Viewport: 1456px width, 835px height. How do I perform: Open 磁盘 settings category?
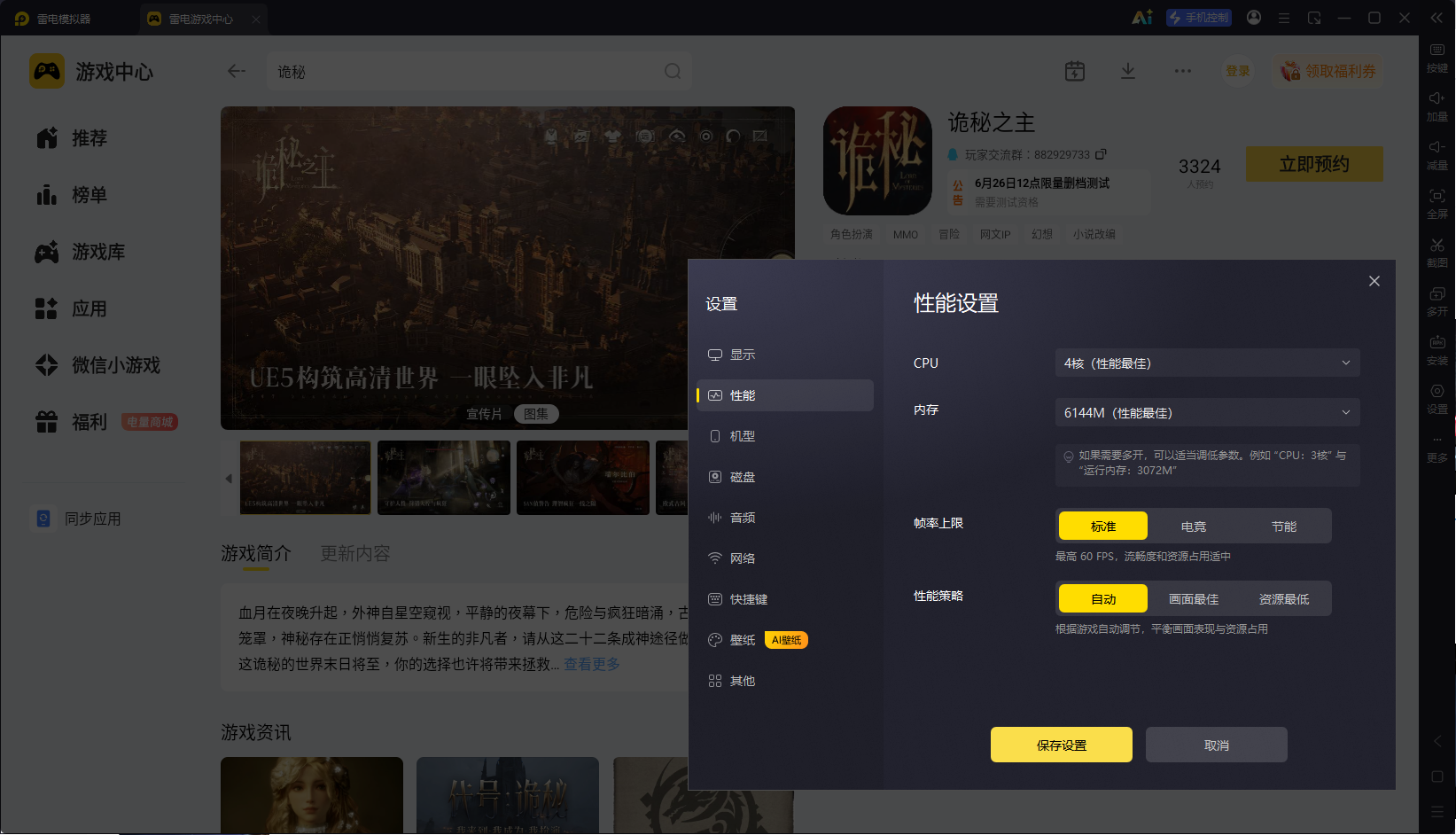(x=785, y=477)
